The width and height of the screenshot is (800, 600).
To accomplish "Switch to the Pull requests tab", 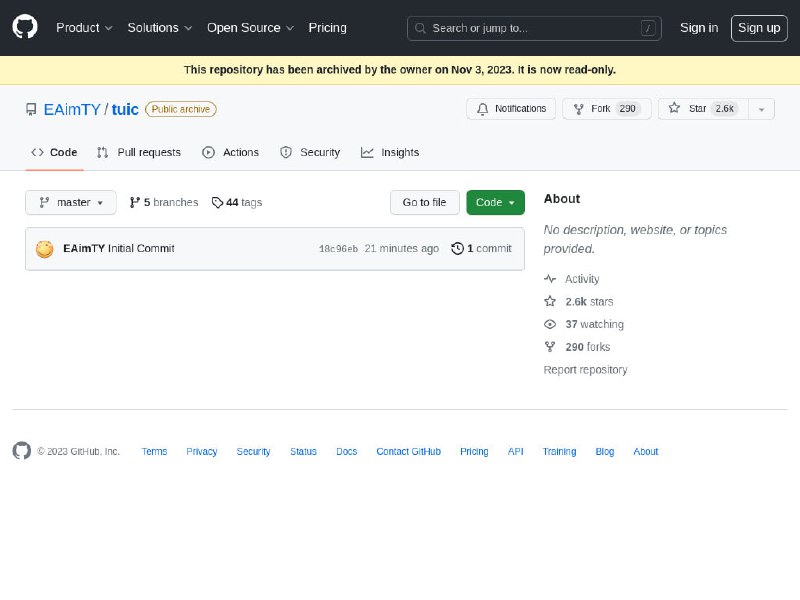I will pos(139,153).
